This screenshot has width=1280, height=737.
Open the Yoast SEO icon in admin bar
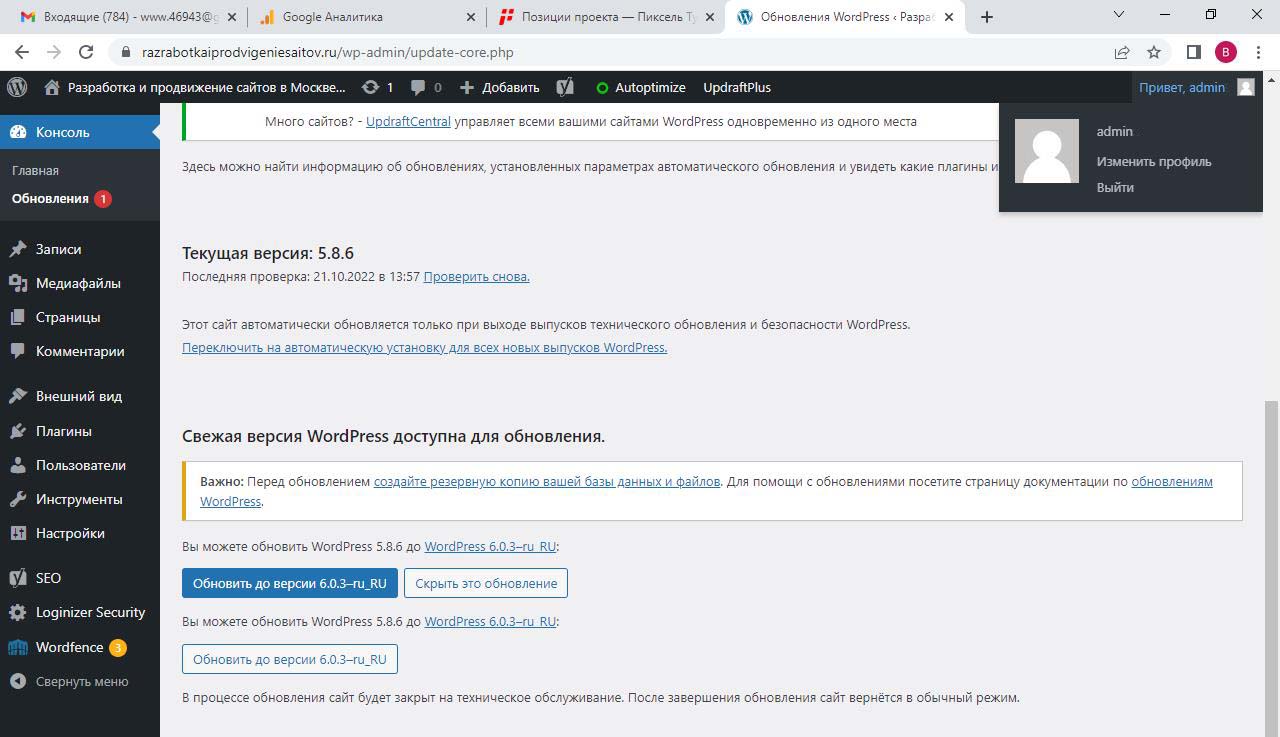click(565, 87)
